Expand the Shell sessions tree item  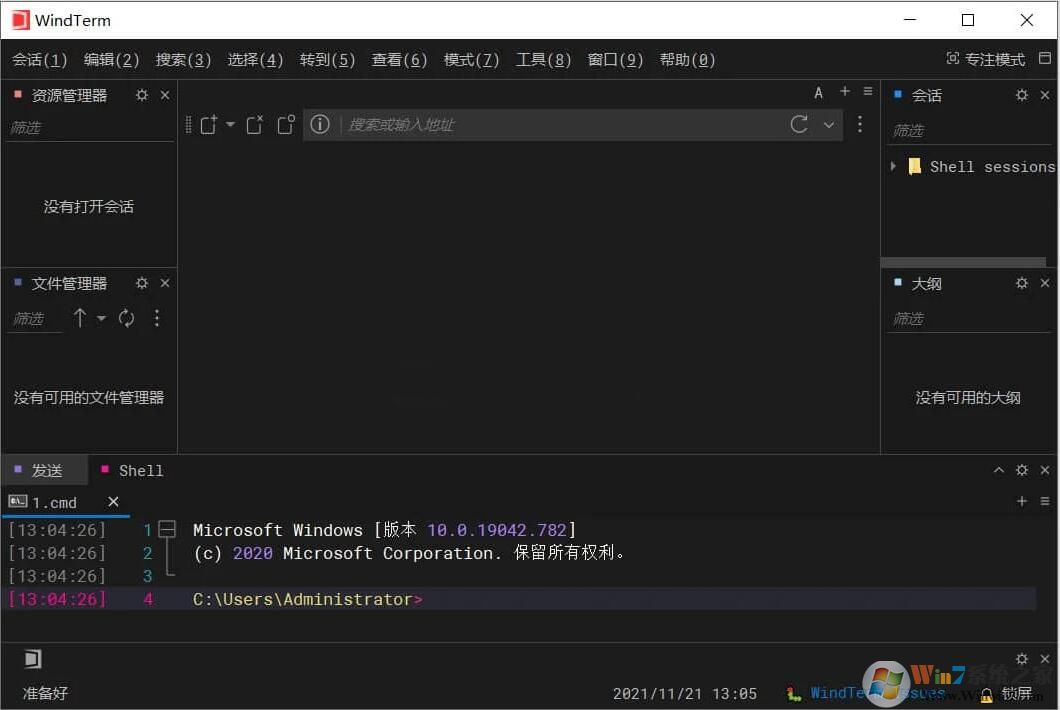pos(893,166)
